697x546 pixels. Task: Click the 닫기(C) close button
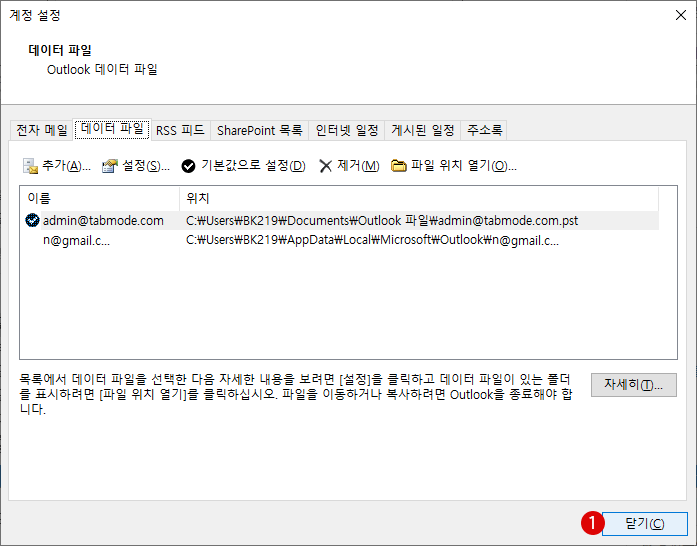(x=645, y=524)
